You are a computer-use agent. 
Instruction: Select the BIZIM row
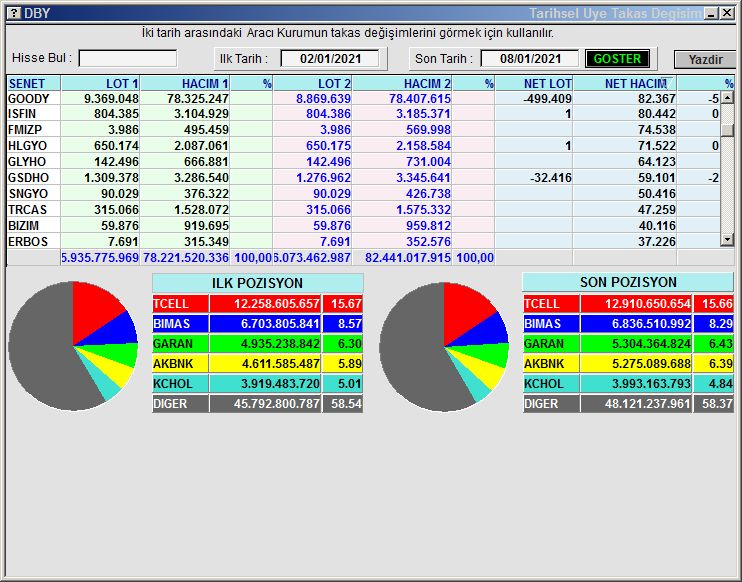coord(363,226)
